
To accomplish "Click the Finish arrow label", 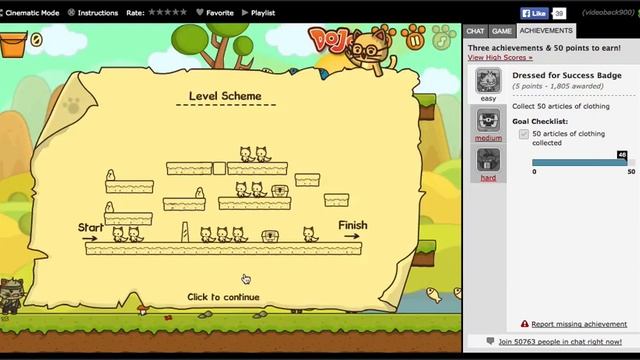I will click(x=353, y=229).
